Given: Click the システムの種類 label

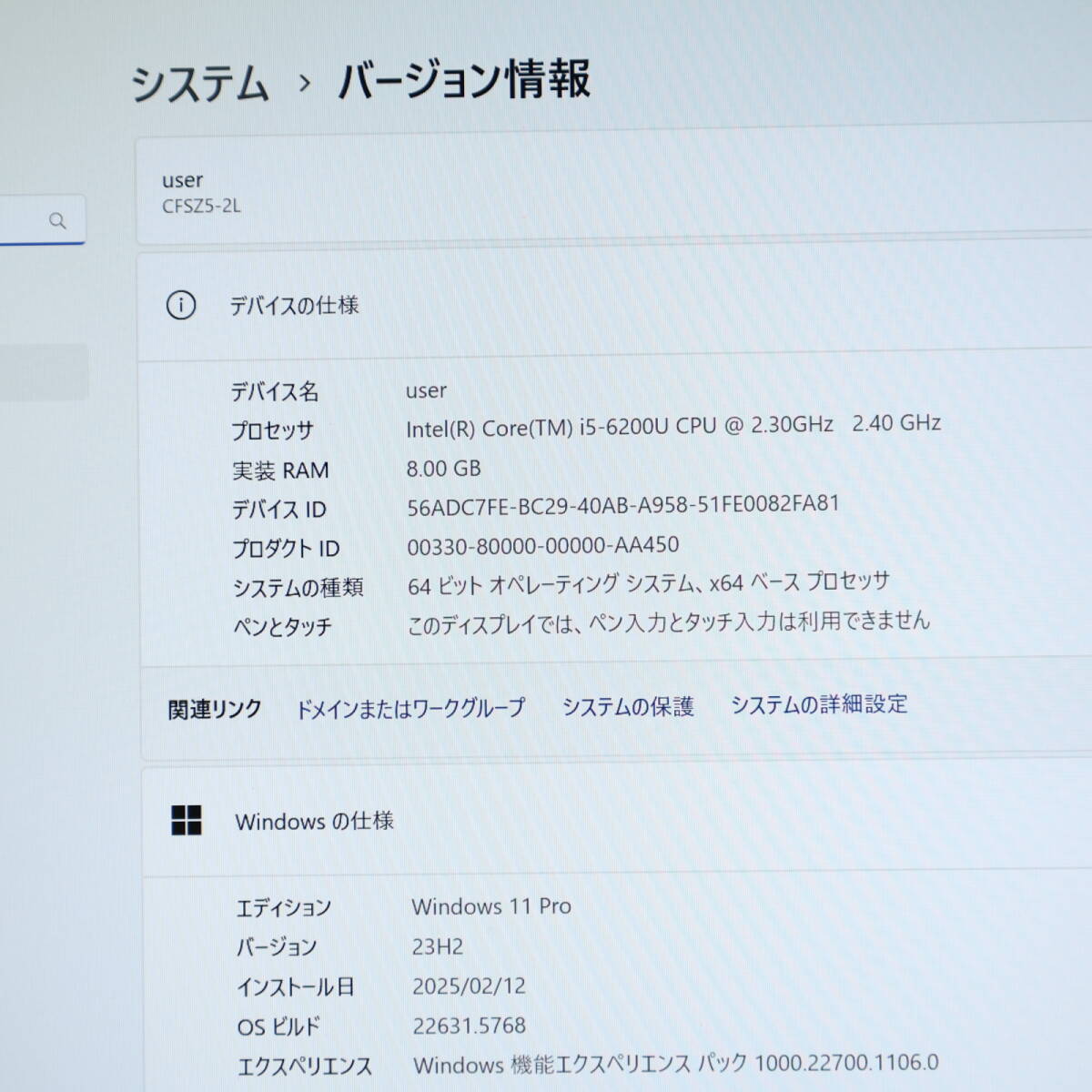Looking at the screenshot, I should point(298,588).
